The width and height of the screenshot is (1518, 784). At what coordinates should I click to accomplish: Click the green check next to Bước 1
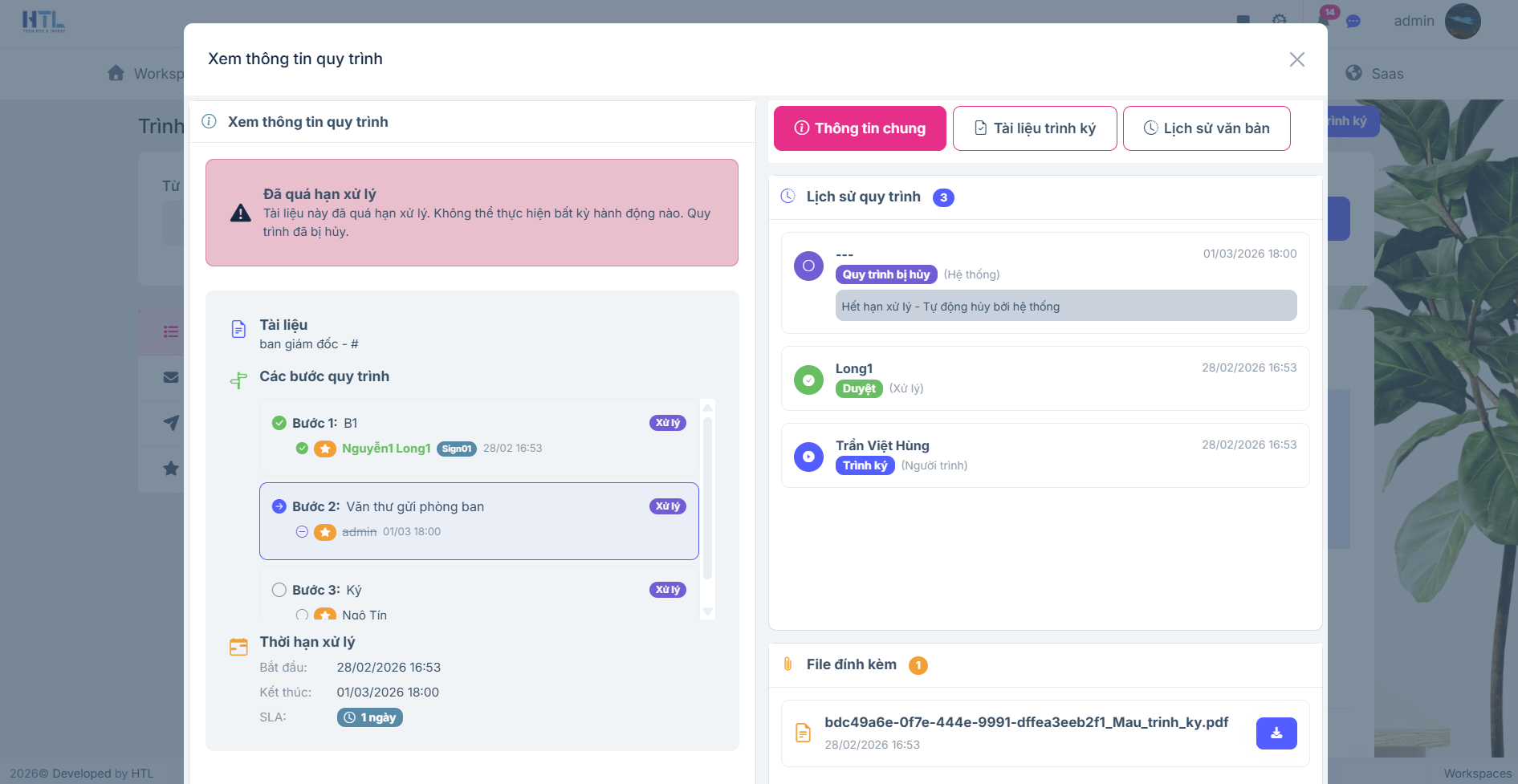point(279,423)
